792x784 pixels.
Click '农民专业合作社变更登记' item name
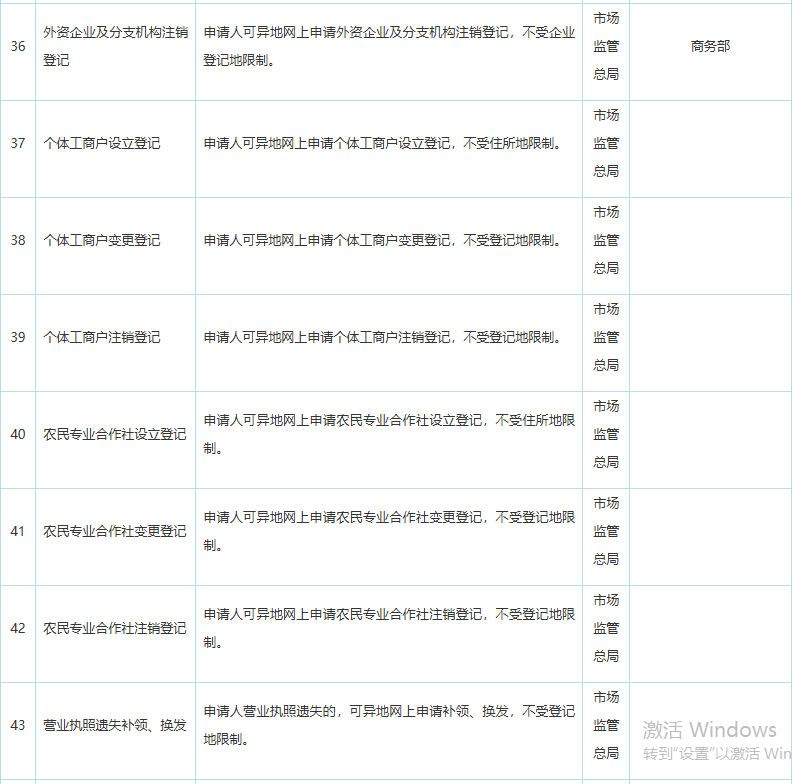115,531
